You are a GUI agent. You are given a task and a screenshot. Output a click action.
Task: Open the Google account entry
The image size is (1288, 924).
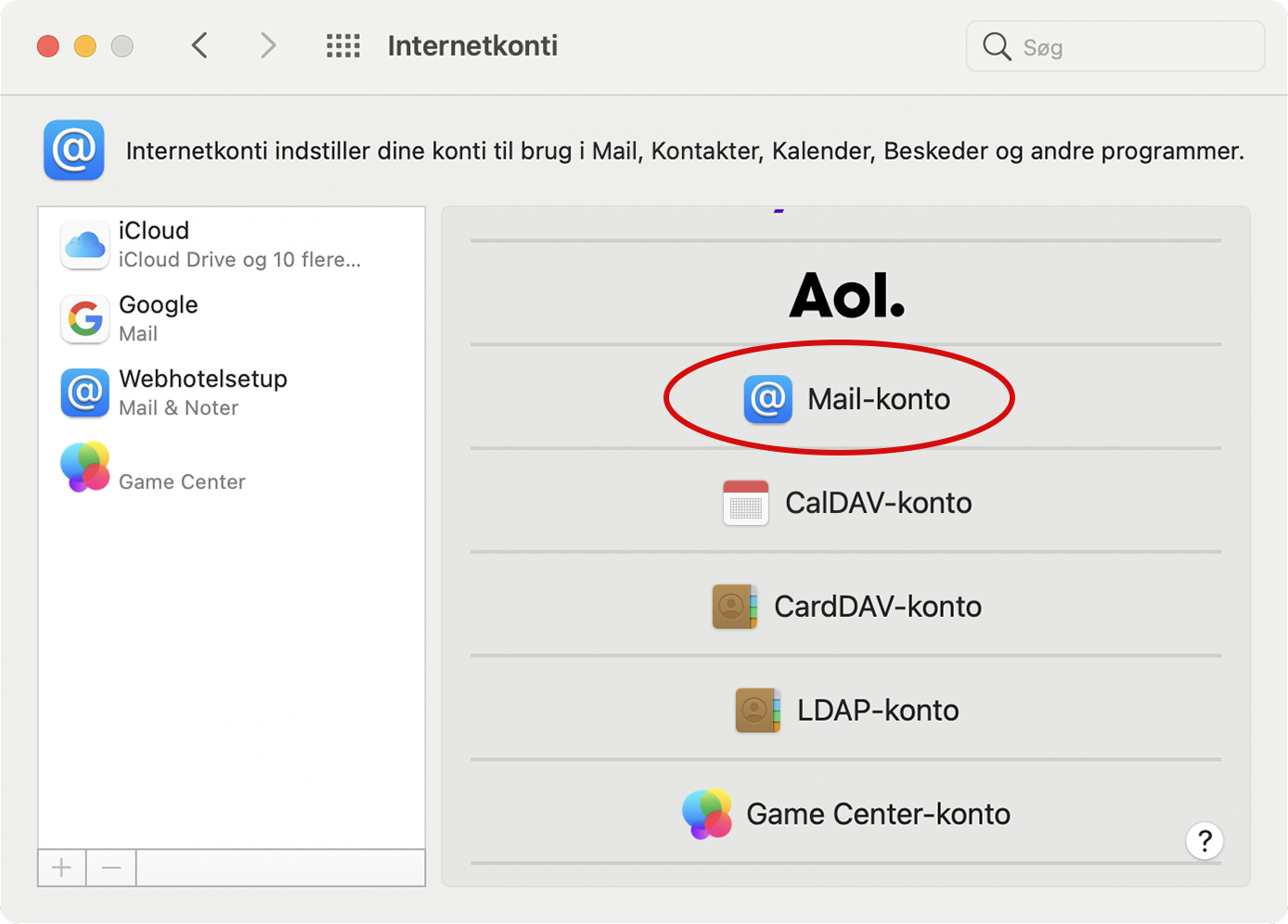pos(231,319)
